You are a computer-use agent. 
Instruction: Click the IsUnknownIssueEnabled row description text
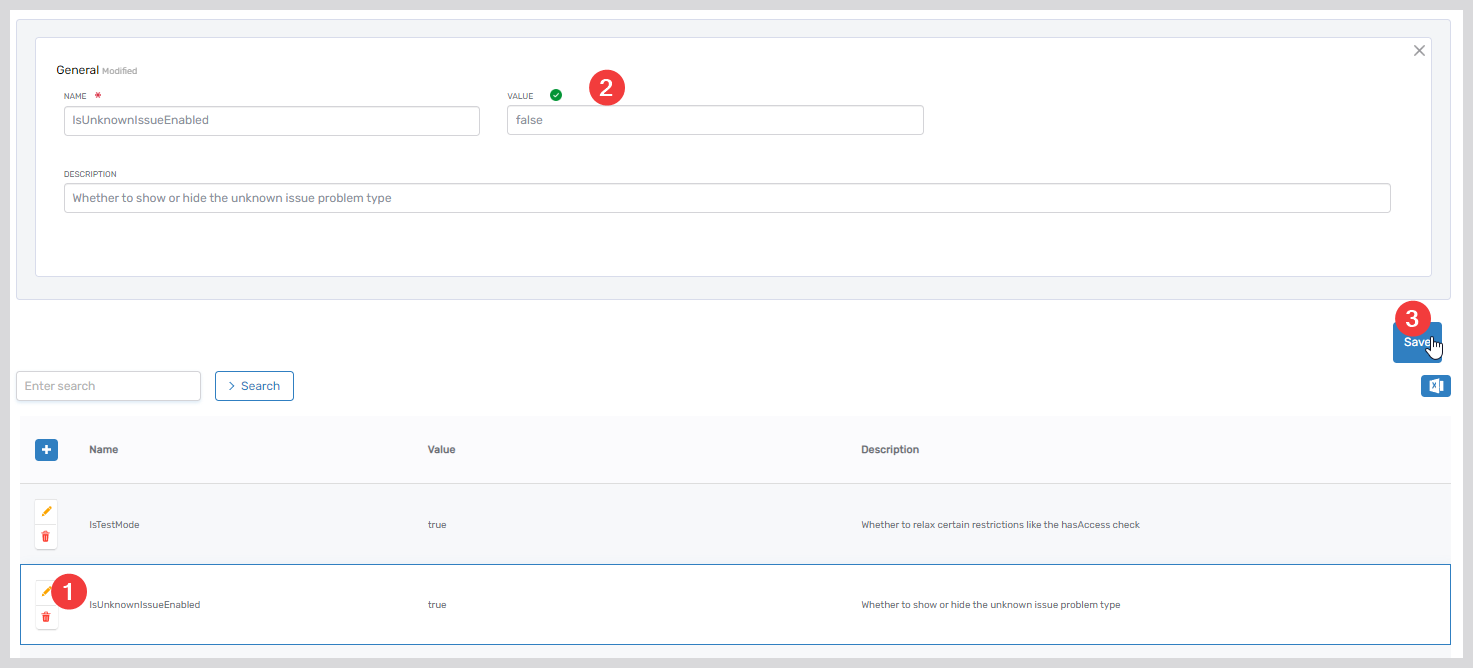pos(989,605)
